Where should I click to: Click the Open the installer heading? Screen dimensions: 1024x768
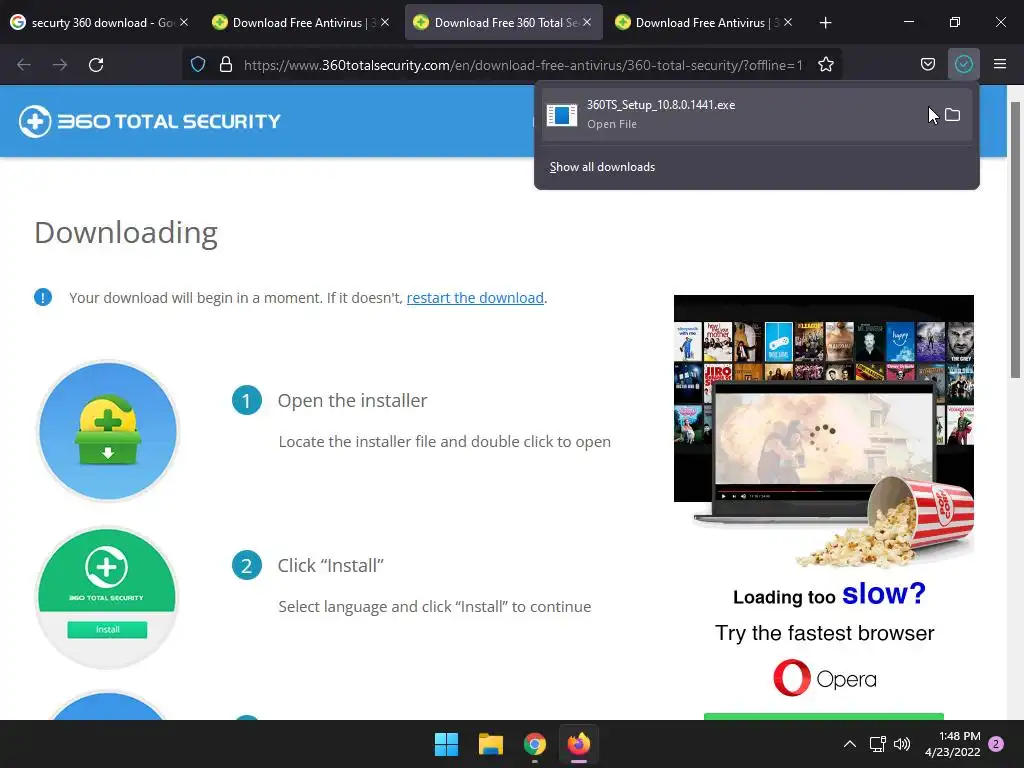(352, 400)
